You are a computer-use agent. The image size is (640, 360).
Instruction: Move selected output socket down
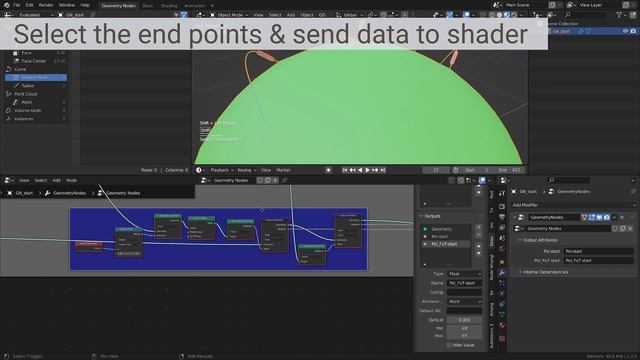pos(479,253)
